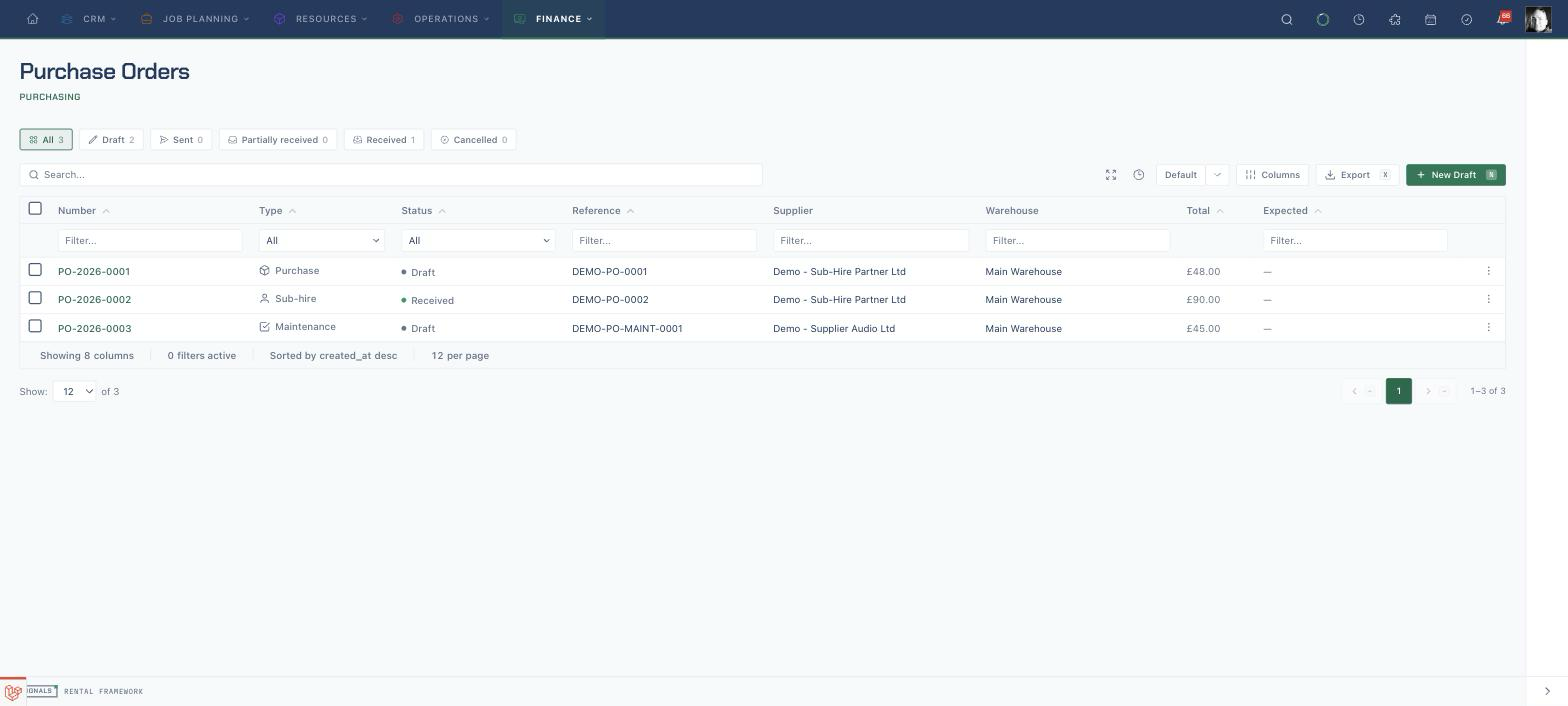
Task: Tick the checkbox for PO-2026-0002
Action: tap(35, 297)
